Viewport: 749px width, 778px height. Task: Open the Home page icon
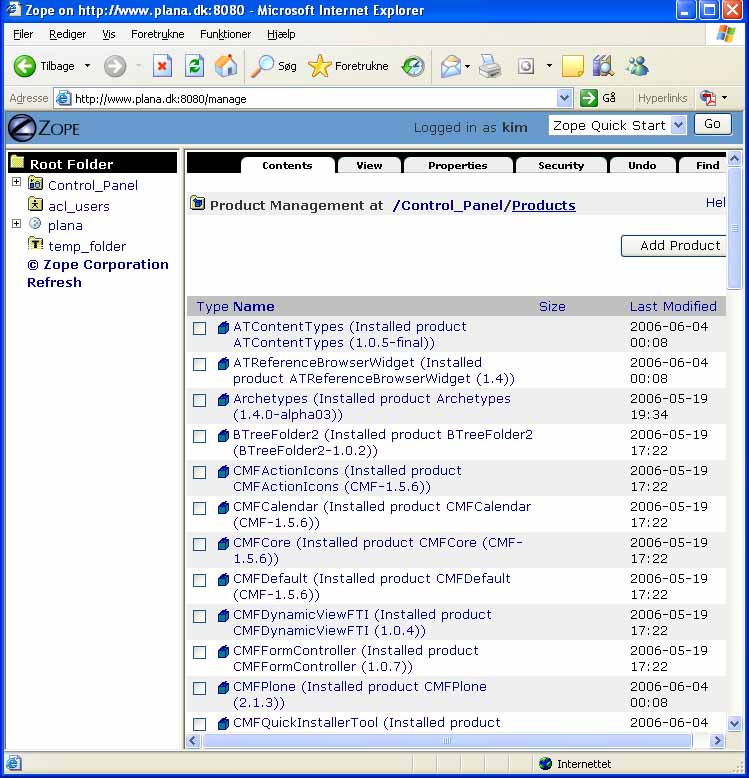(227, 66)
